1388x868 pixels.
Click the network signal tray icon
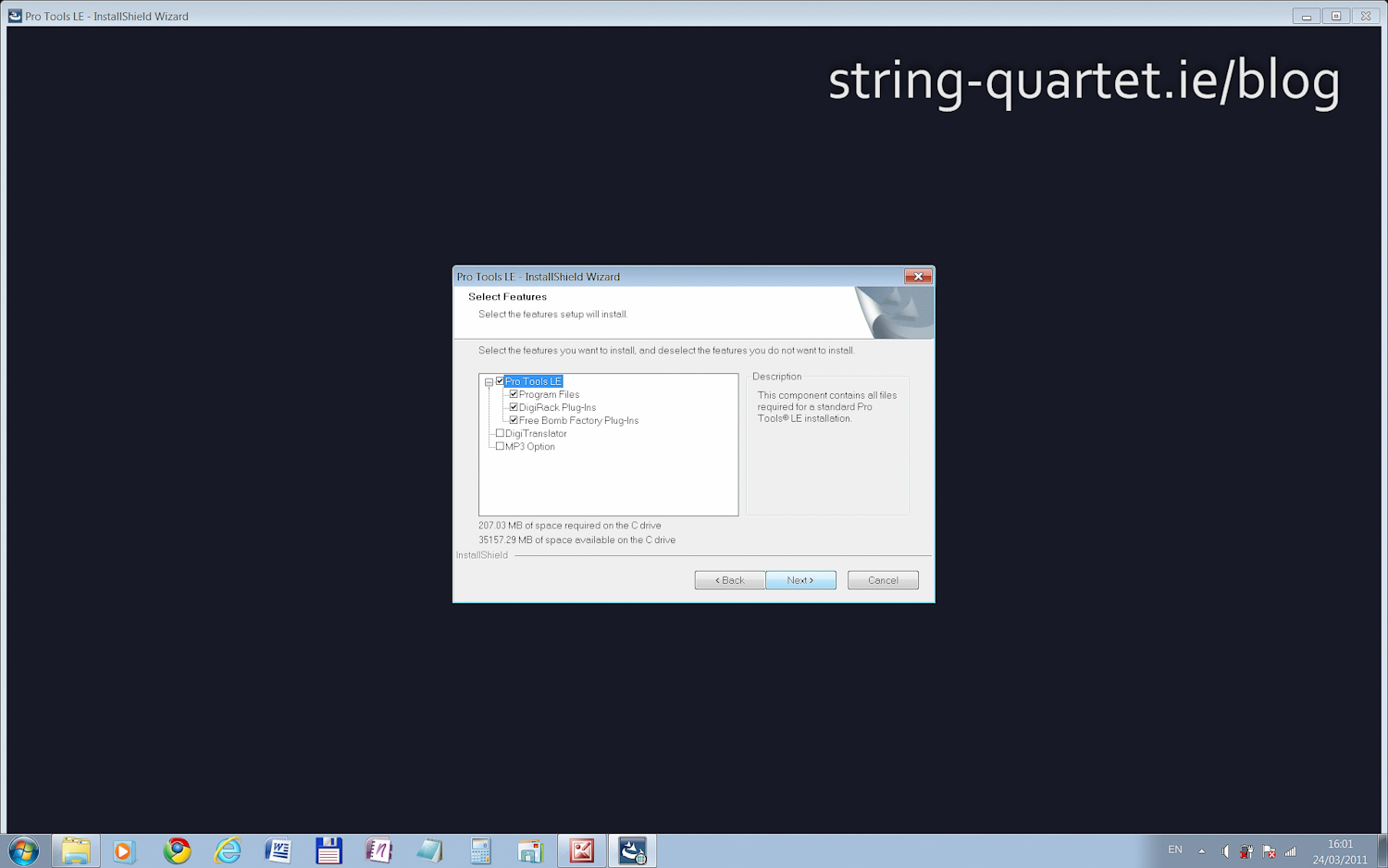point(1291,851)
